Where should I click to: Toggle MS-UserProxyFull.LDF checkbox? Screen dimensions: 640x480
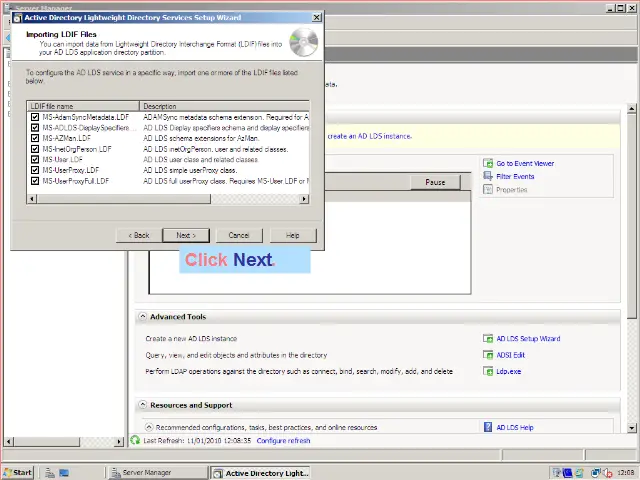click(35, 181)
